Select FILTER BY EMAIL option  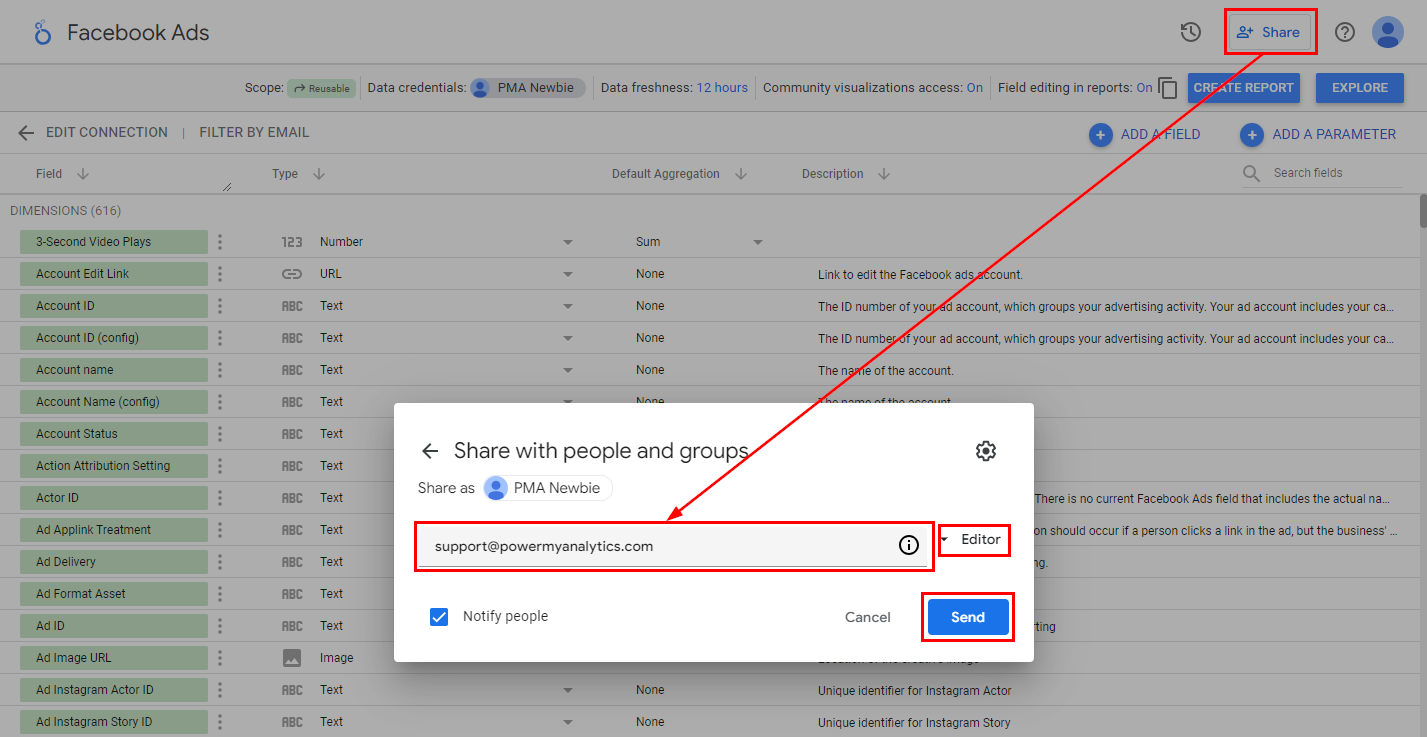(254, 132)
